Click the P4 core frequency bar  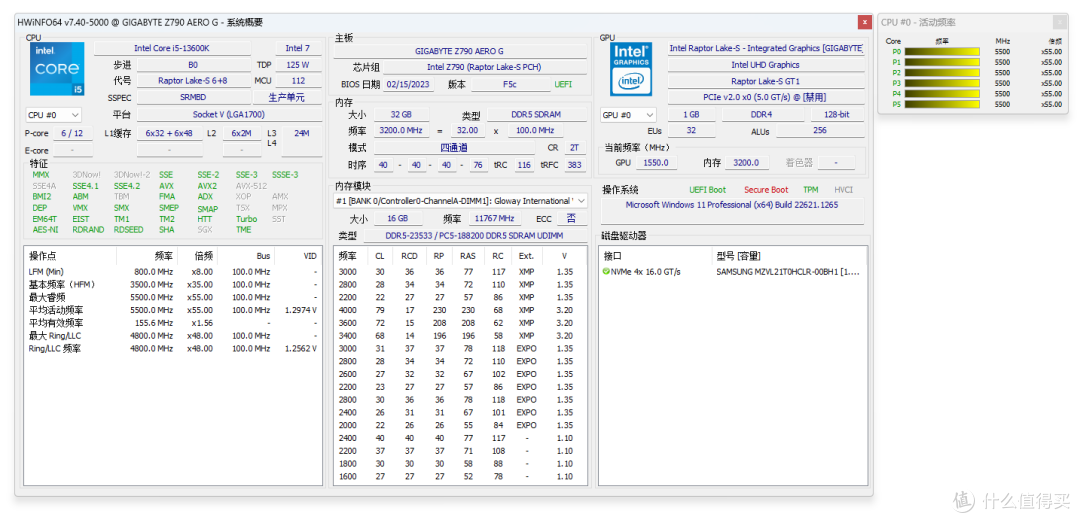pos(942,94)
